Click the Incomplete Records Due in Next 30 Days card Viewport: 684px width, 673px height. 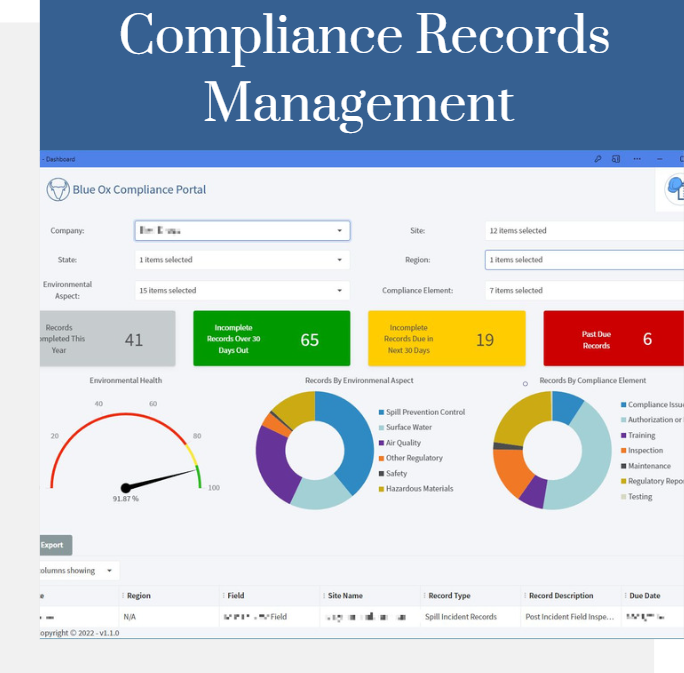pos(447,338)
